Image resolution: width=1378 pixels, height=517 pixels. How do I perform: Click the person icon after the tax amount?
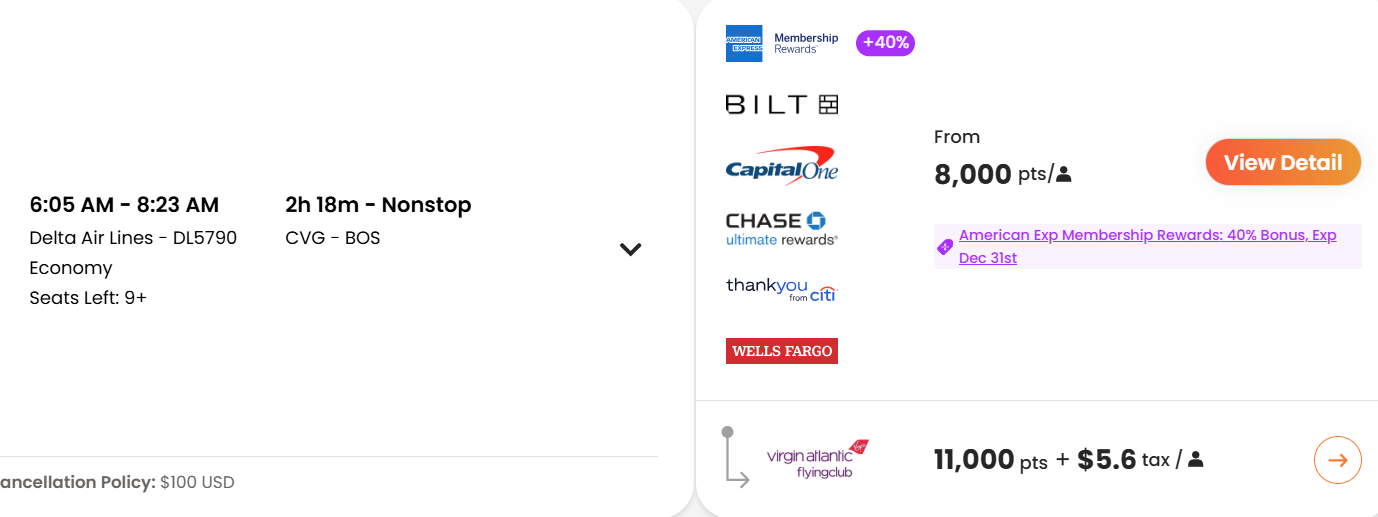pos(1195,460)
